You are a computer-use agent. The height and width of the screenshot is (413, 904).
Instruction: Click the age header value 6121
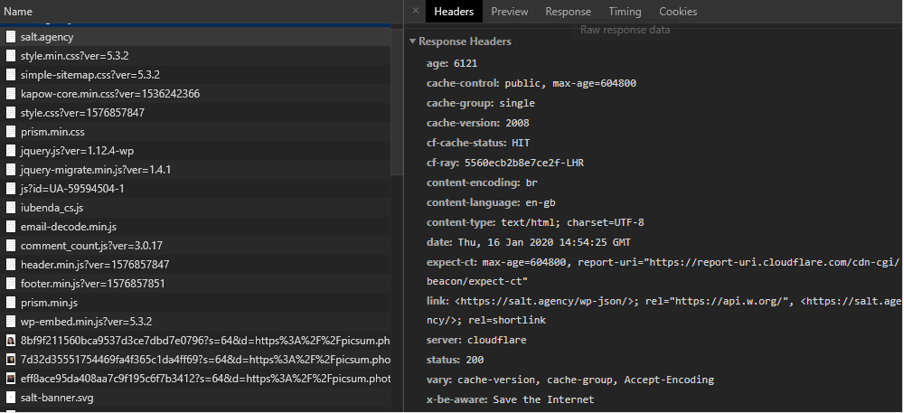pos(466,63)
